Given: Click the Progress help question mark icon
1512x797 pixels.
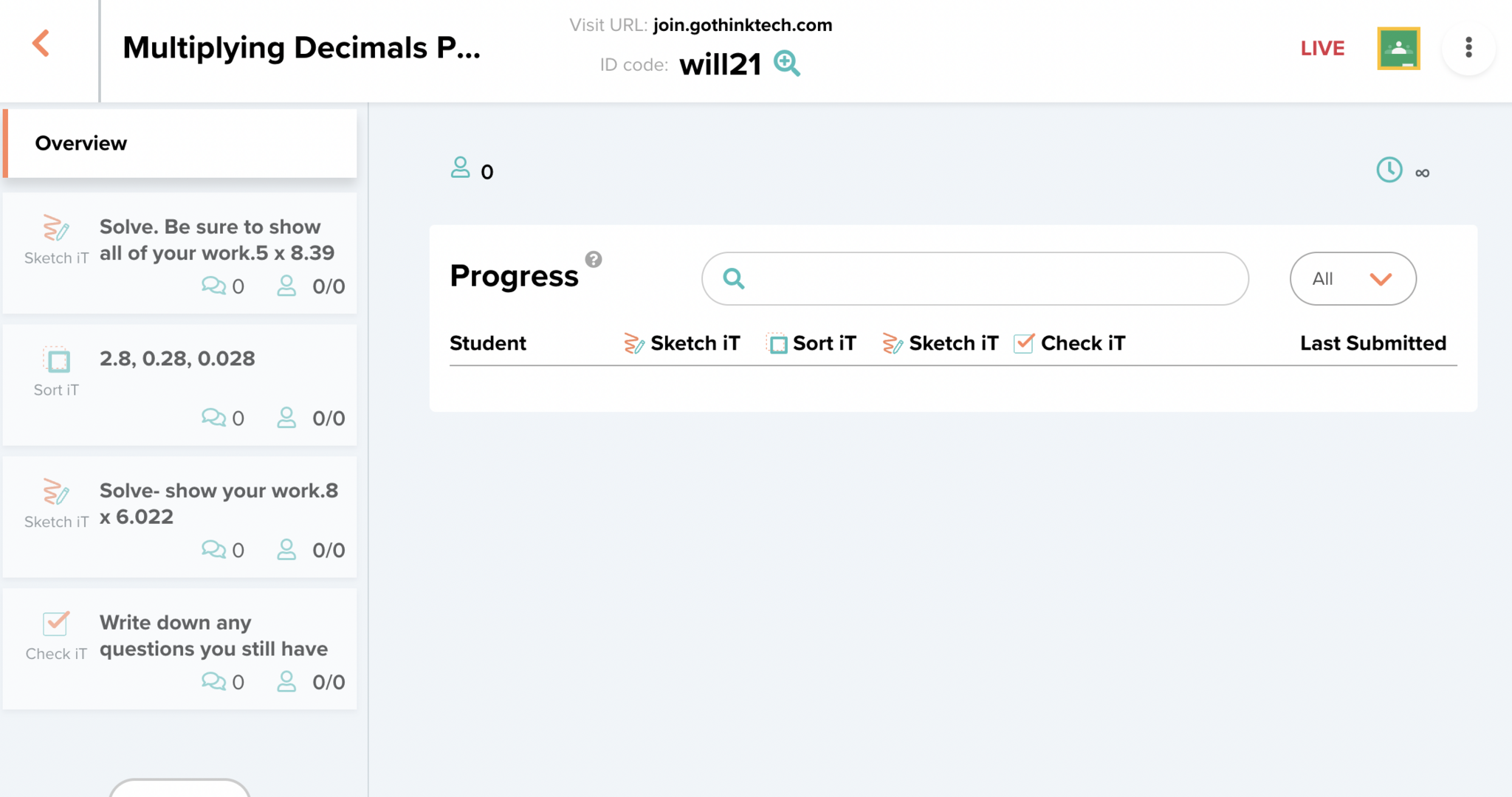Looking at the screenshot, I should click(x=594, y=260).
